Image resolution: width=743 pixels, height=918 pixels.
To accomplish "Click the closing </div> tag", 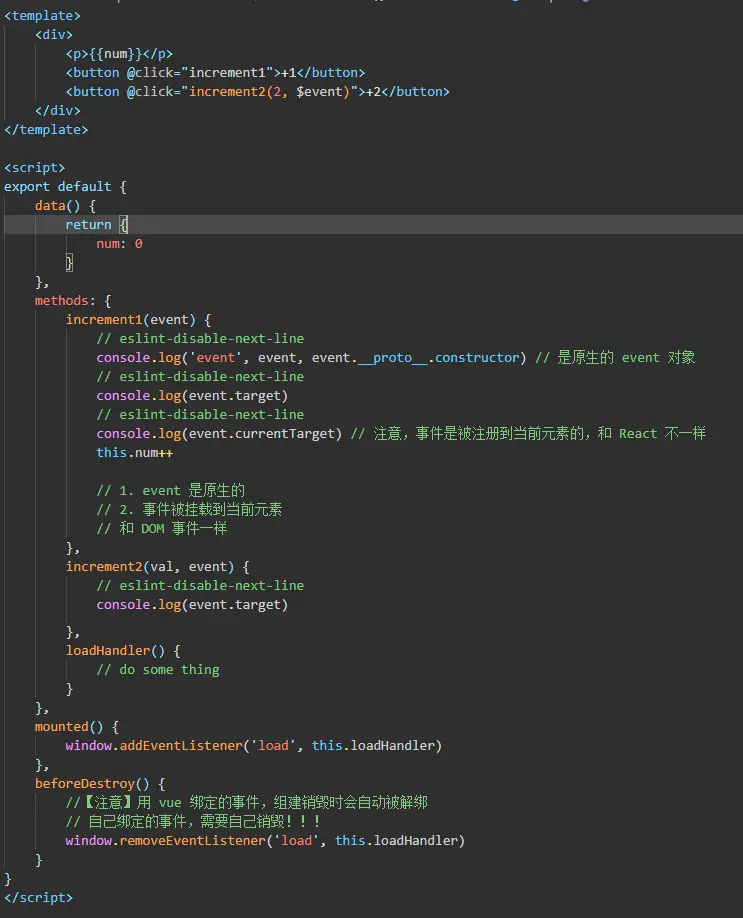I will (57, 111).
